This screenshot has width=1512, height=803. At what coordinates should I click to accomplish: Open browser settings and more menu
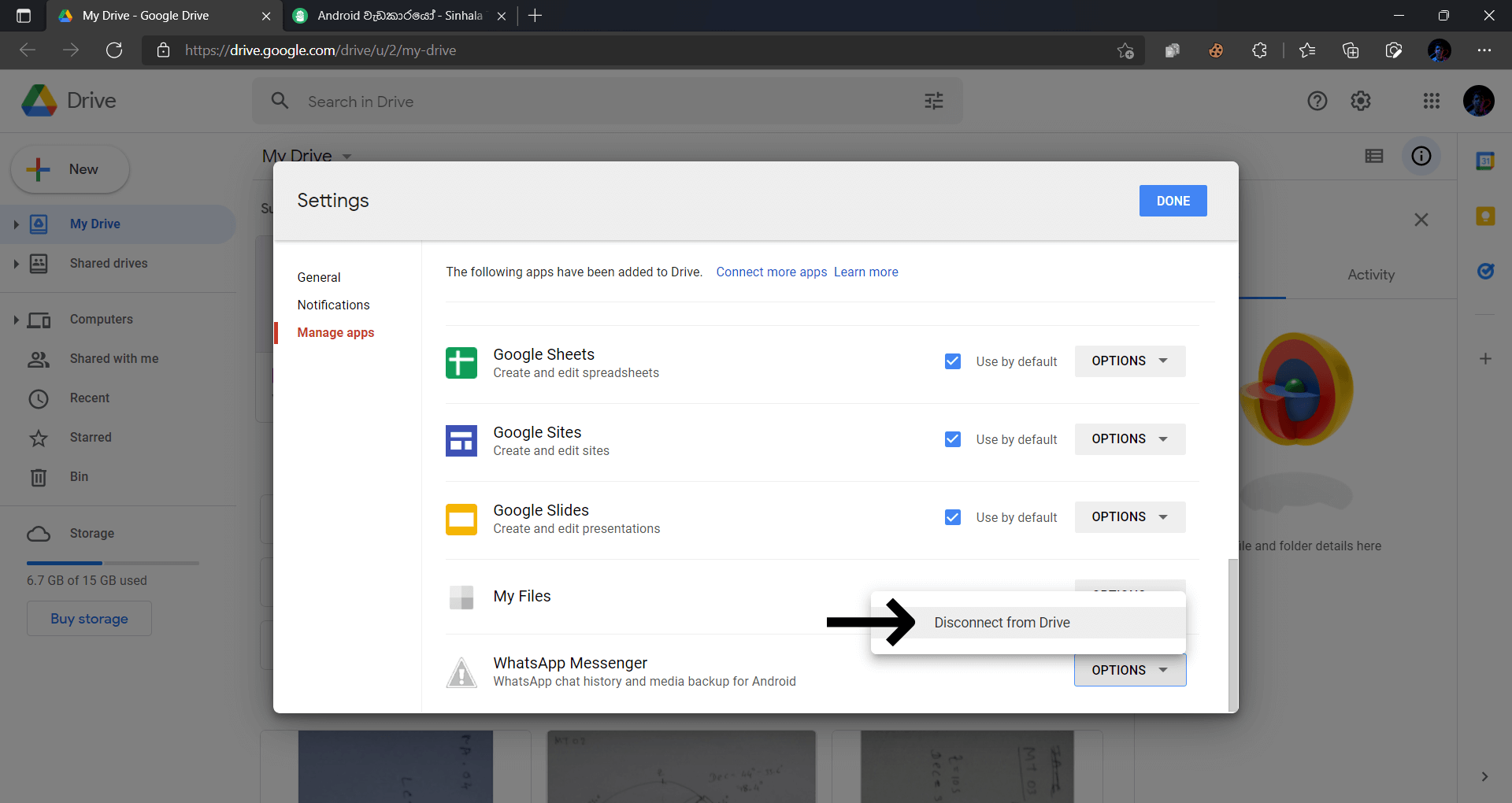click(1484, 50)
